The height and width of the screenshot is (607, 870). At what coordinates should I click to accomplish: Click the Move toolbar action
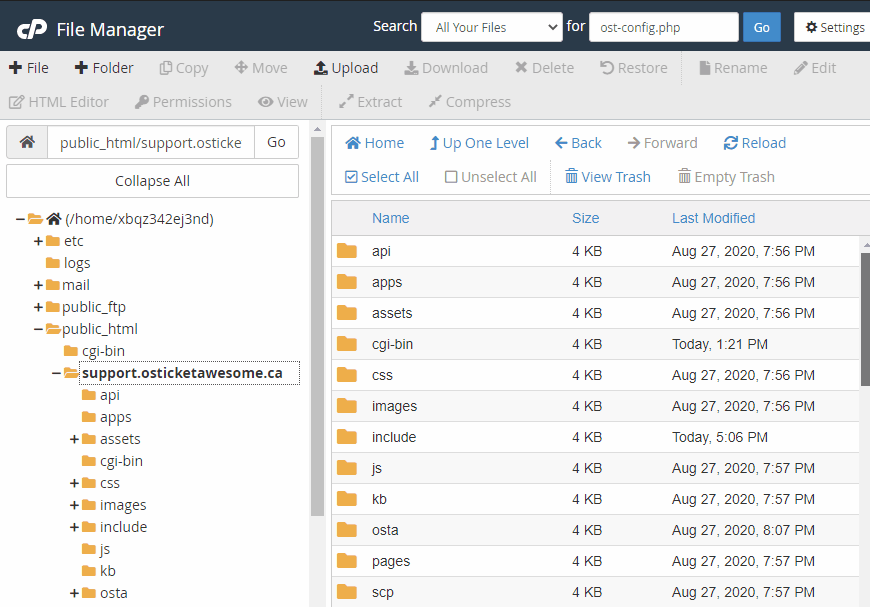pyautogui.click(x=261, y=68)
